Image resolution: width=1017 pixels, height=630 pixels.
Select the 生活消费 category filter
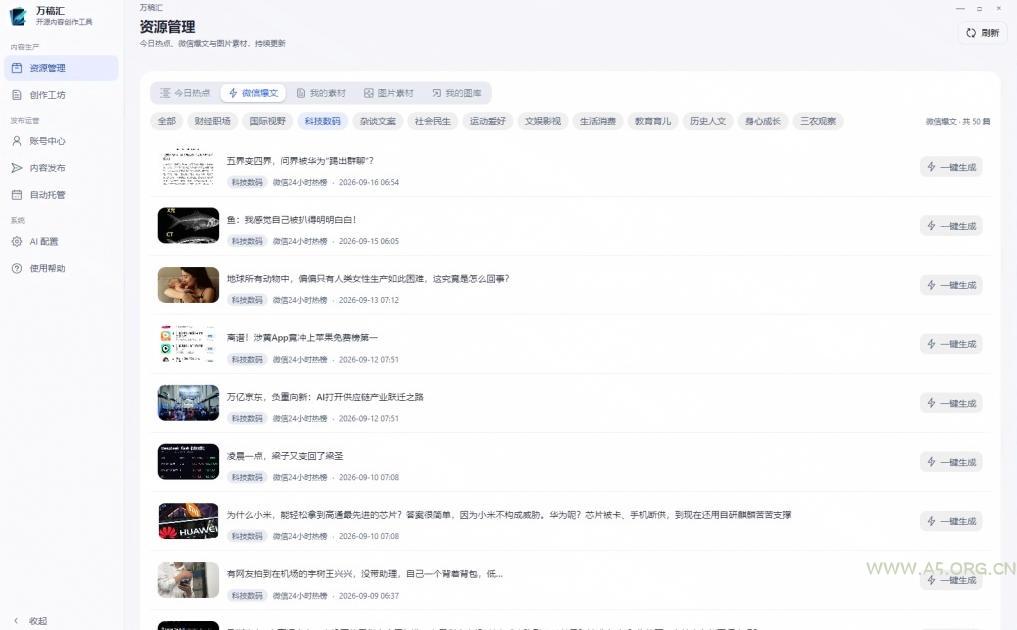click(x=598, y=121)
